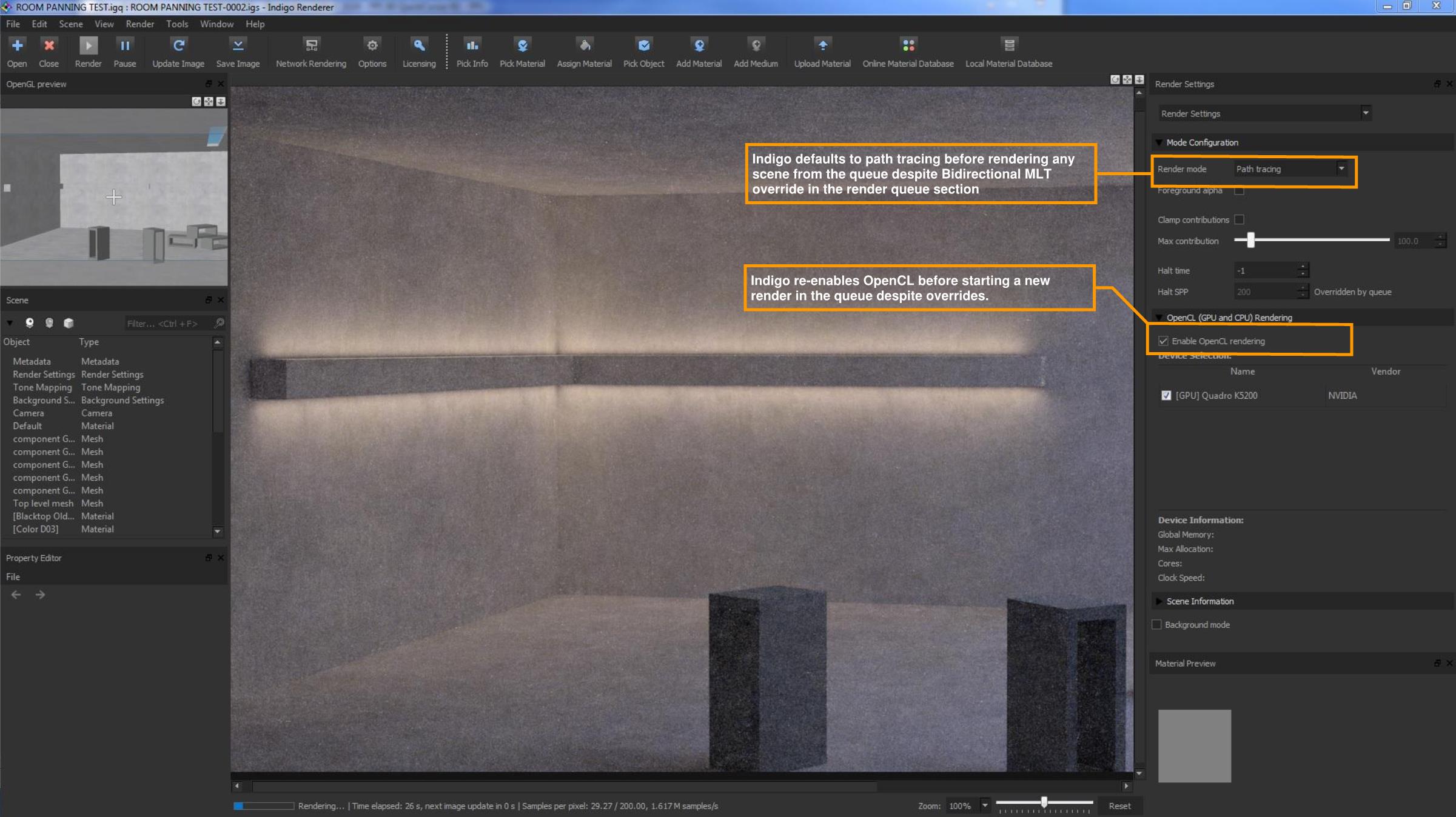1456x817 pixels.
Task: Expand the Scene Information section
Action: [1199, 601]
